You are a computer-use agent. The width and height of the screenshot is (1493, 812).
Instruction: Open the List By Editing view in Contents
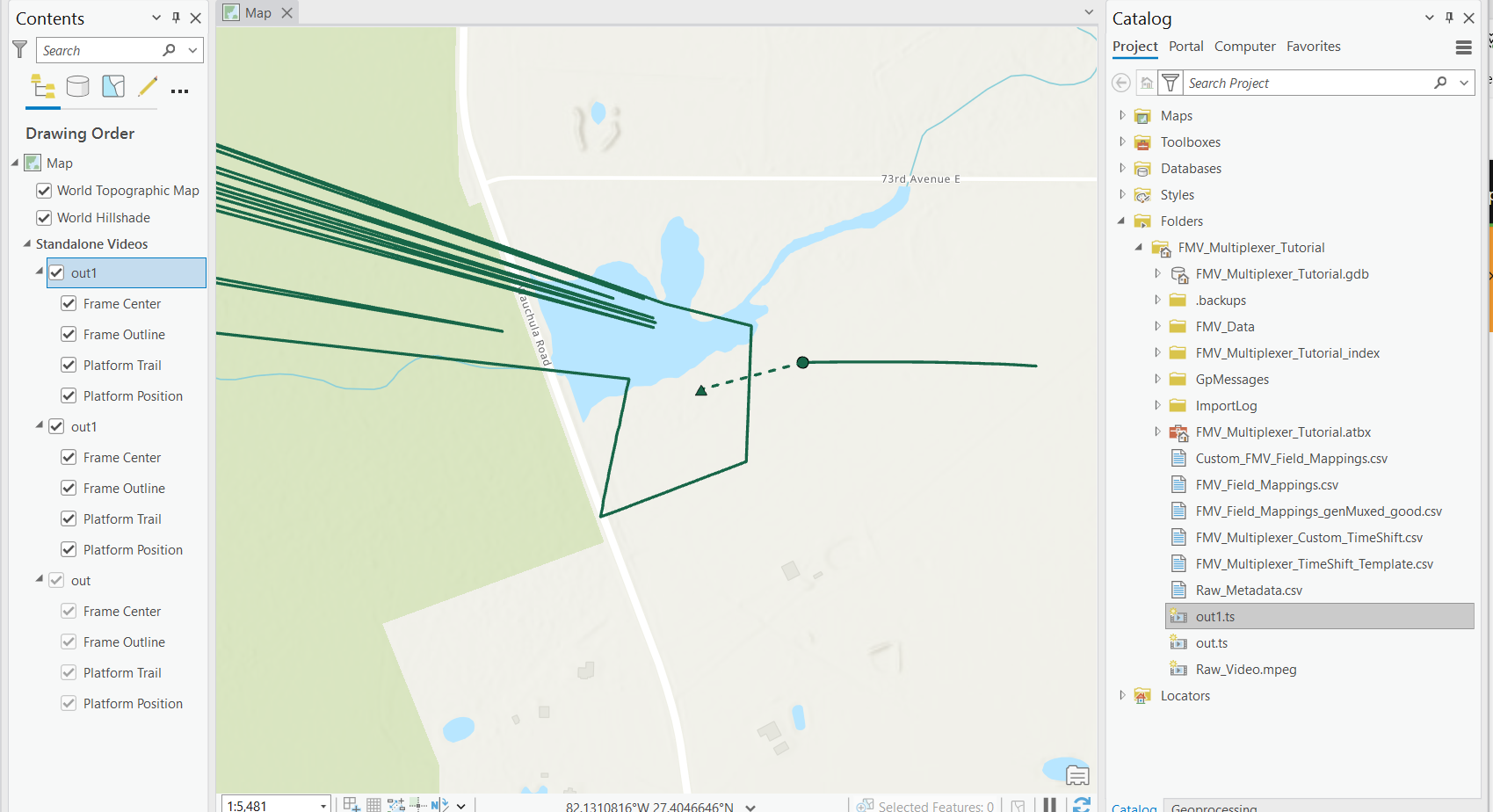[147, 86]
